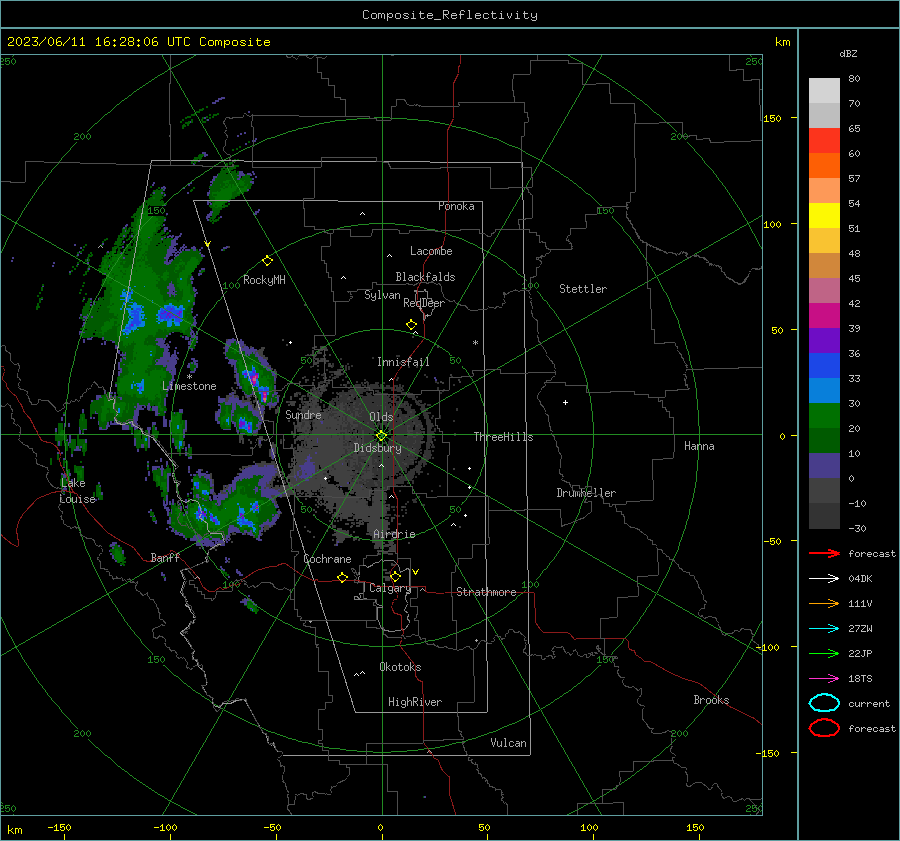Click the Stettler city label
The width and height of the screenshot is (900, 841).
coord(583,289)
